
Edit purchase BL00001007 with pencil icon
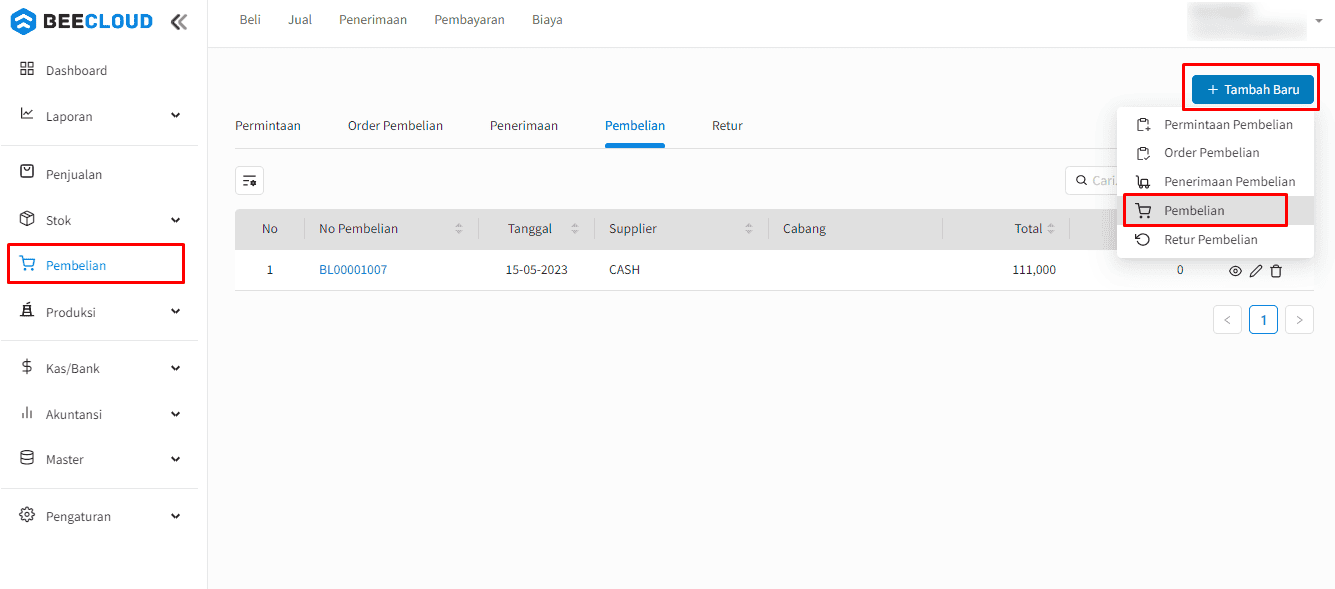coord(1256,271)
